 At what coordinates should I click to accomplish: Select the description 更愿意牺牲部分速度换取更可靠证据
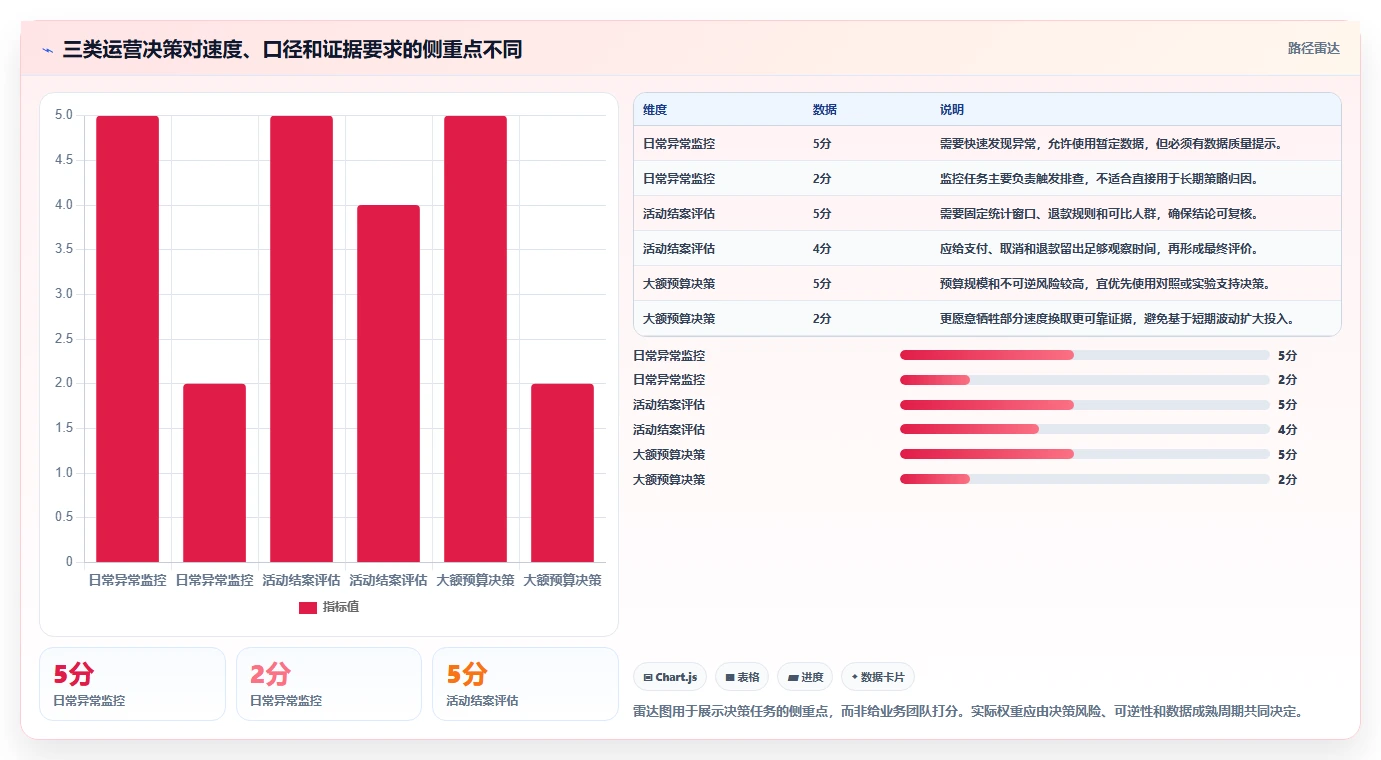[x=1117, y=319]
